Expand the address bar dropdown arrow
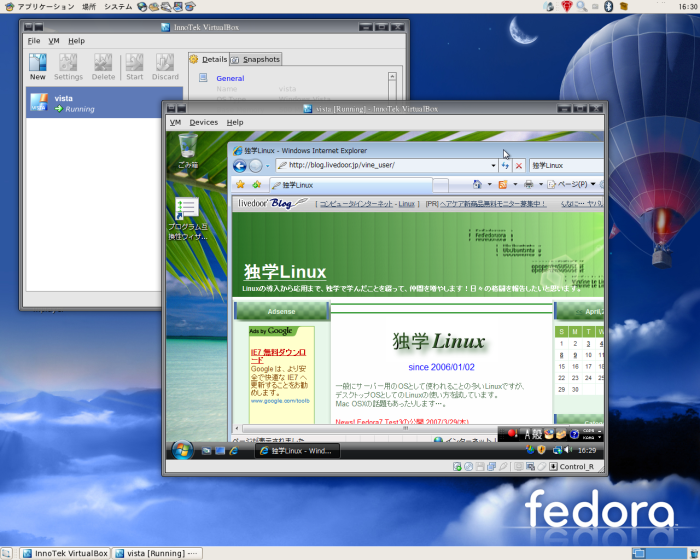This screenshot has height=560, width=700. coord(493,166)
